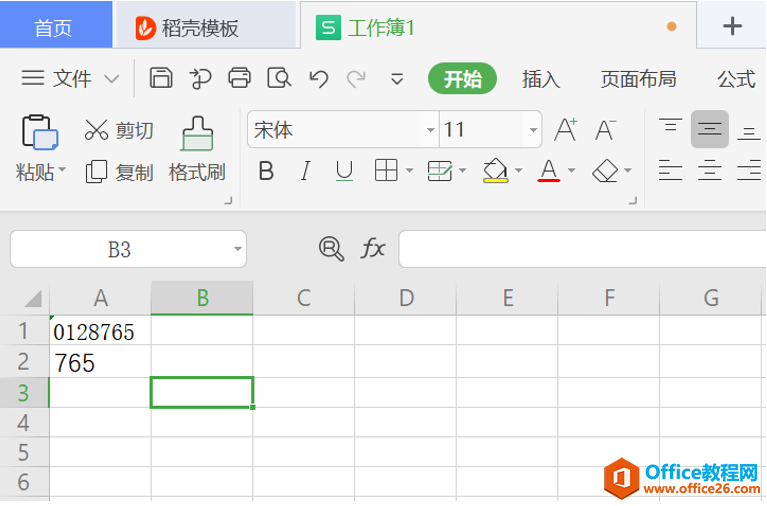
Task: Click the export to PDF icon
Action: point(201,78)
